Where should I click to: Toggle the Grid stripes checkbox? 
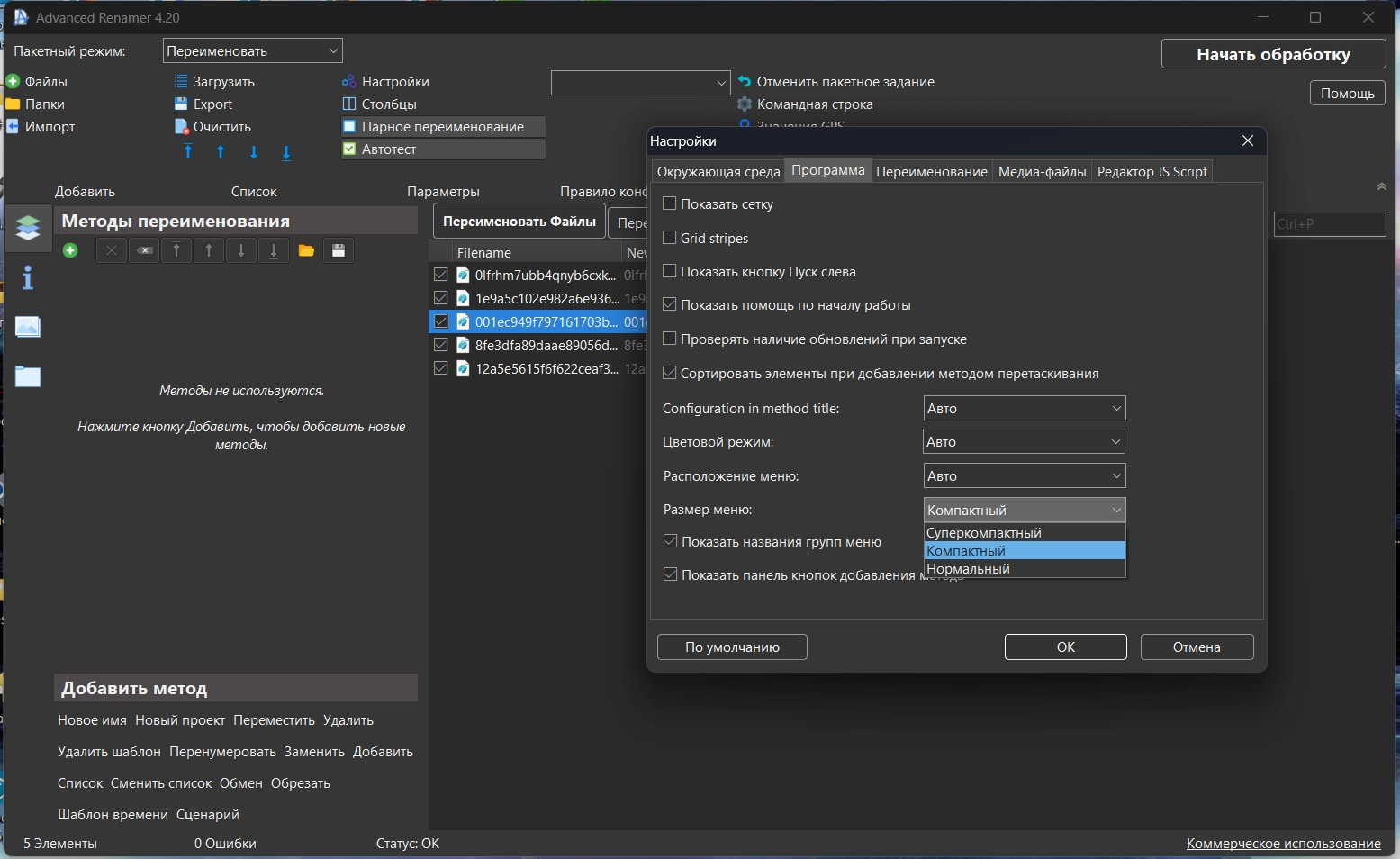pos(670,238)
